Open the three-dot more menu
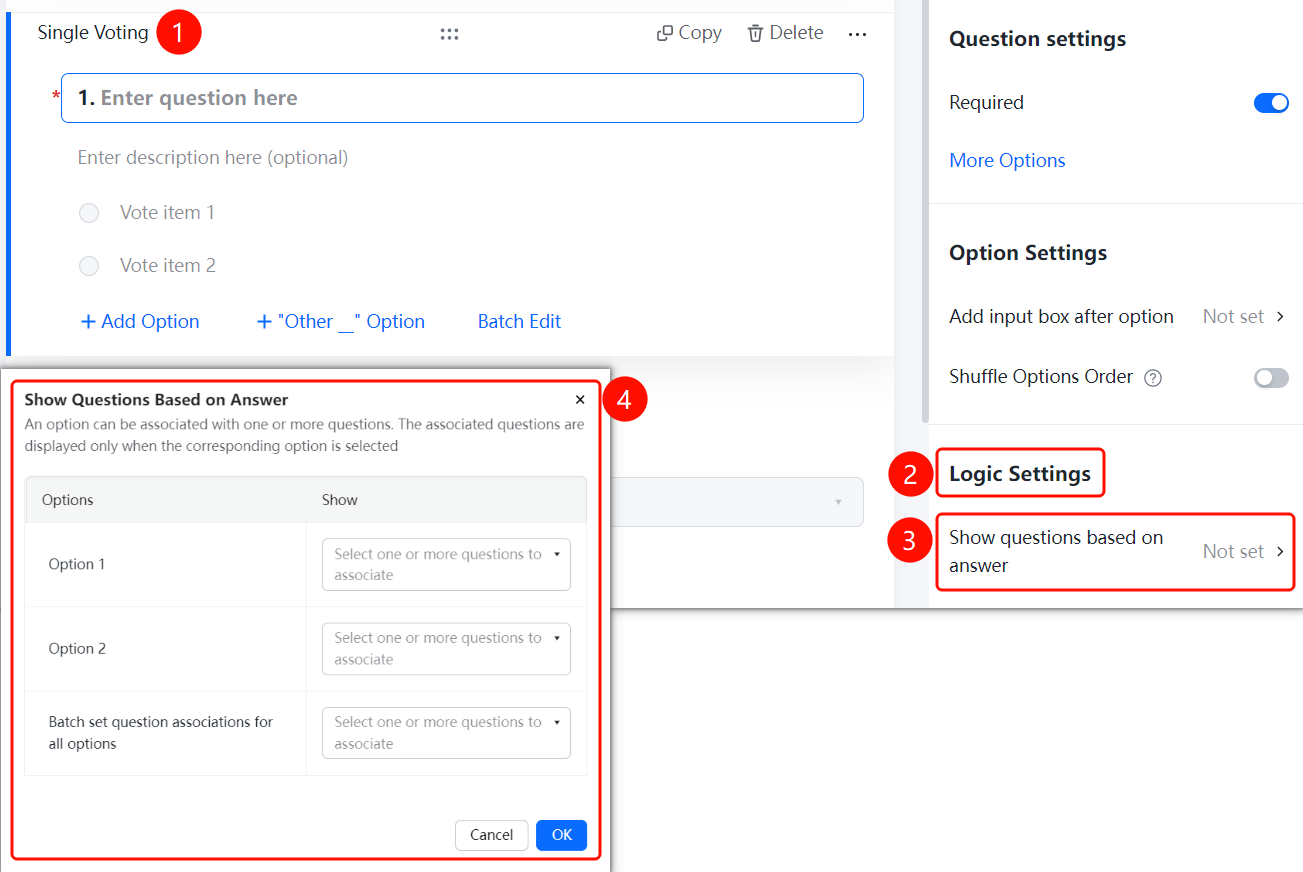 (857, 34)
